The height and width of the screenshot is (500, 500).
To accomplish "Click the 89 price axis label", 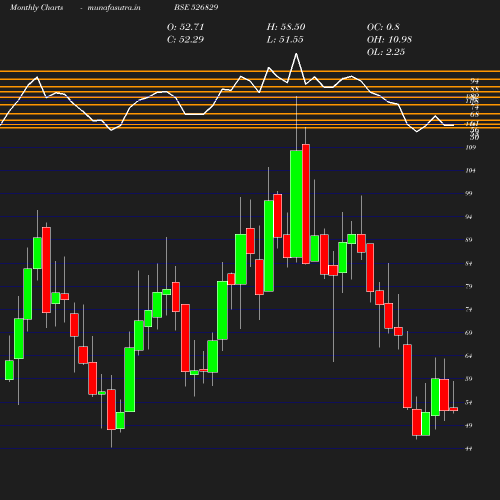I will point(469,240).
